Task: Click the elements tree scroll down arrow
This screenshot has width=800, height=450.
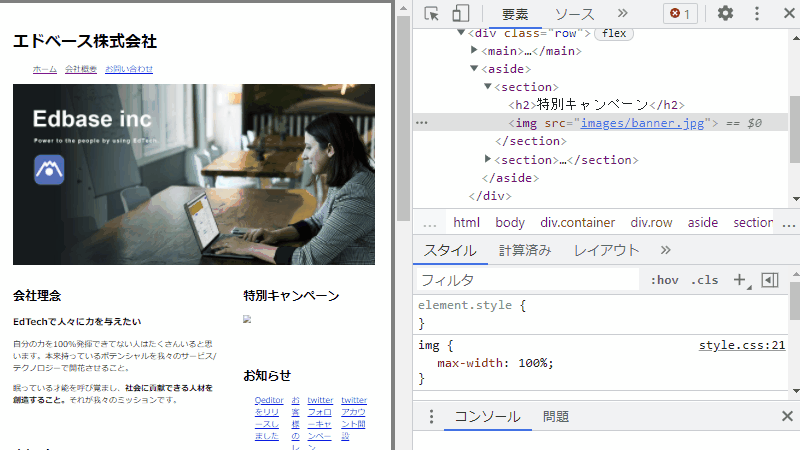Action: click(x=796, y=199)
